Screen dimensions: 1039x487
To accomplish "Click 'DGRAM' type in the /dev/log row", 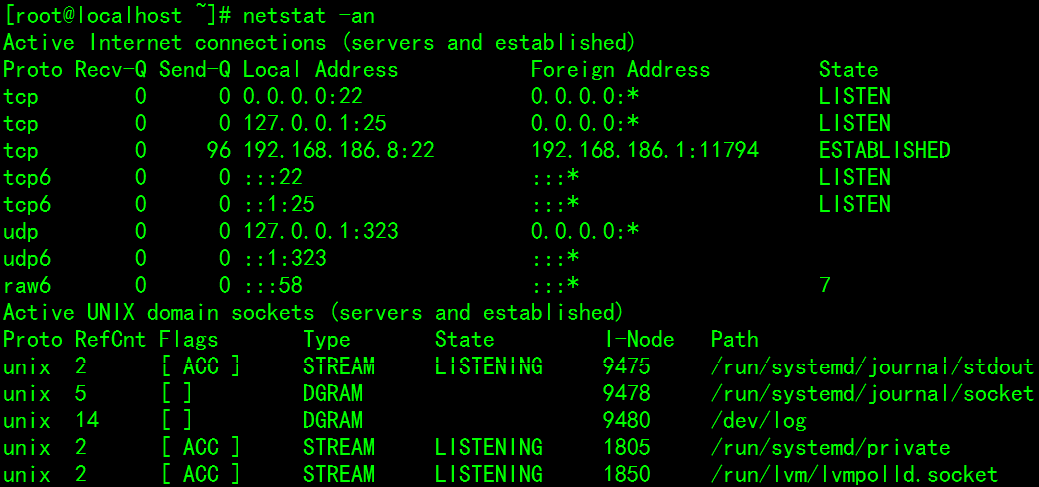I will click(x=333, y=421).
